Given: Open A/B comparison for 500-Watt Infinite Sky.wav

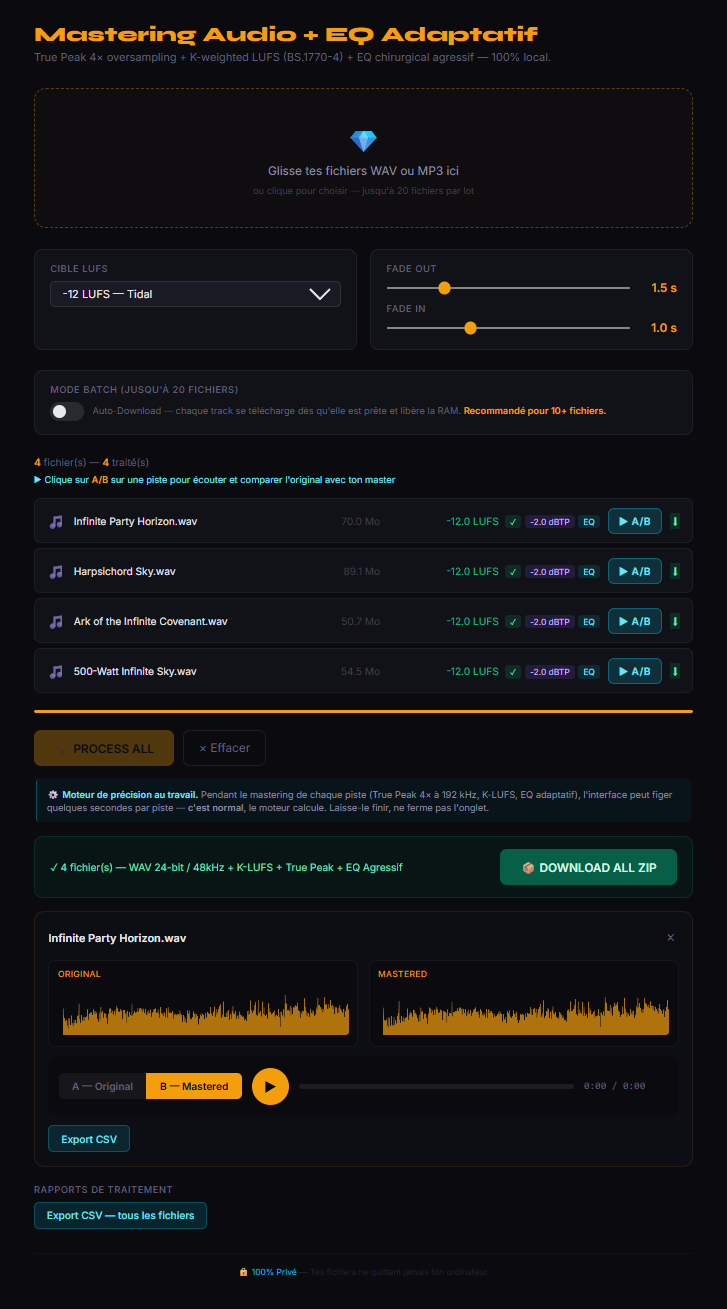Looking at the screenshot, I should pos(635,671).
